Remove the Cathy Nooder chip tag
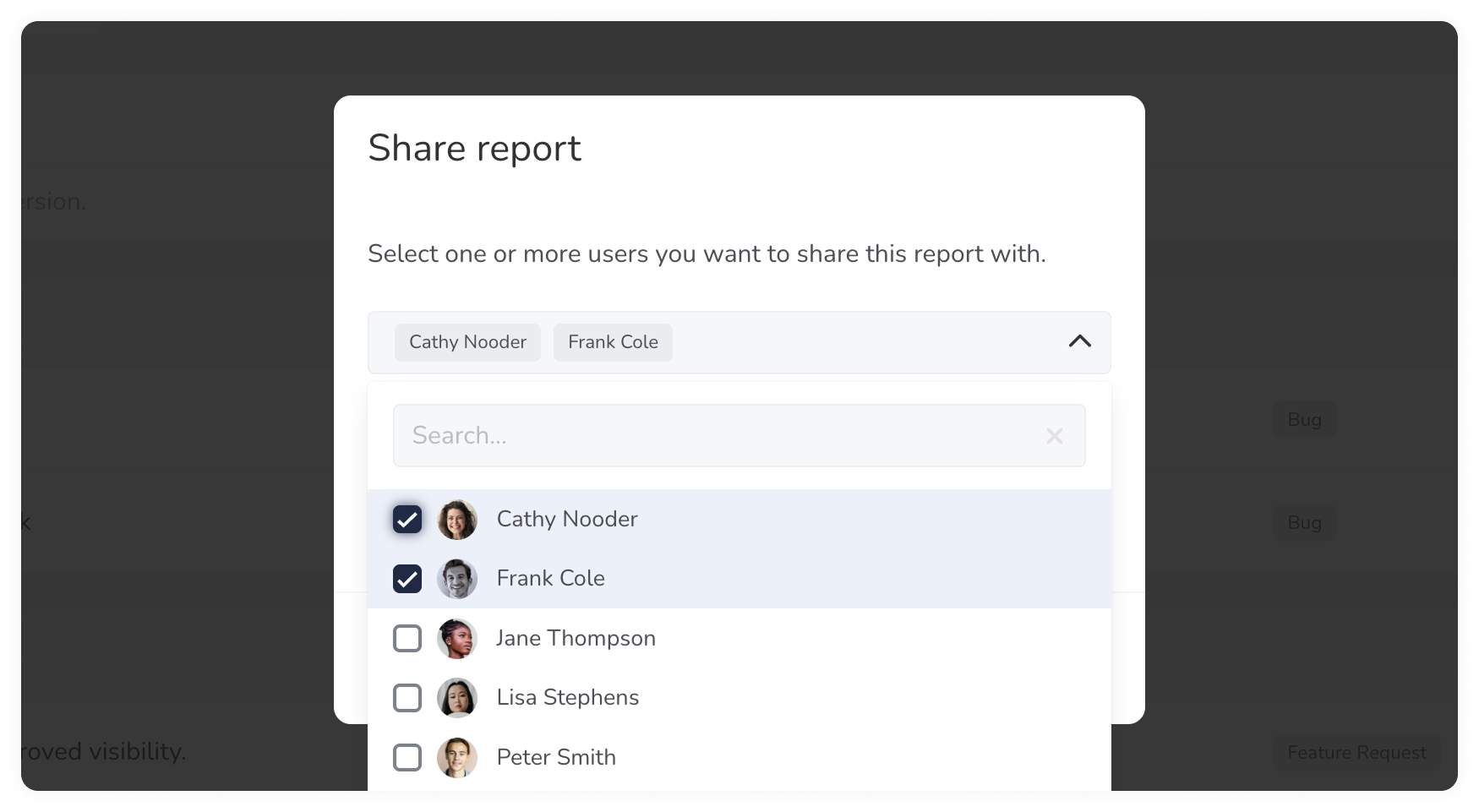1479x812 pixels. 467,342
